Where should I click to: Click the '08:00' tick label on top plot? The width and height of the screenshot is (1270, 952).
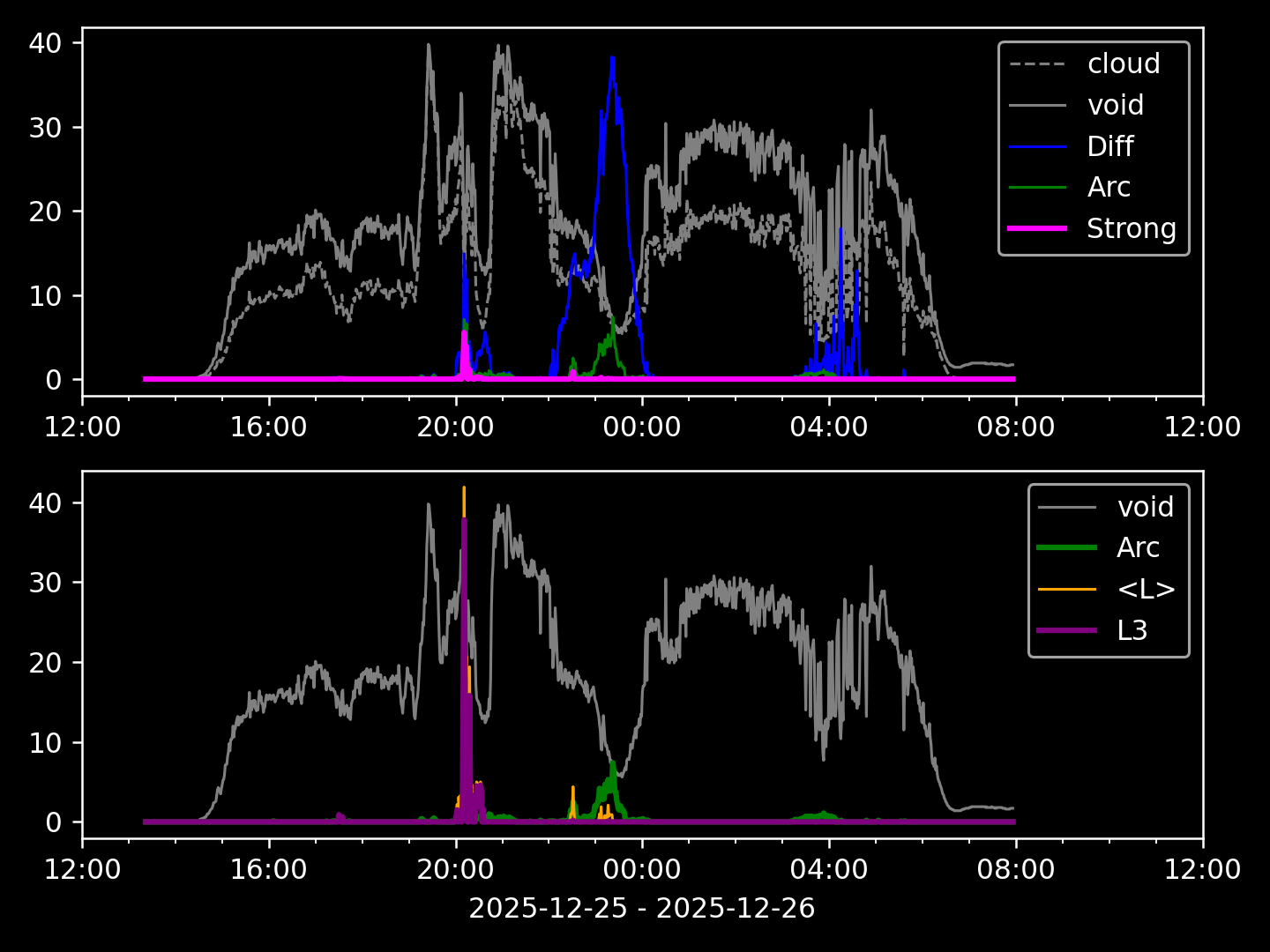[x=1015, y=428]
